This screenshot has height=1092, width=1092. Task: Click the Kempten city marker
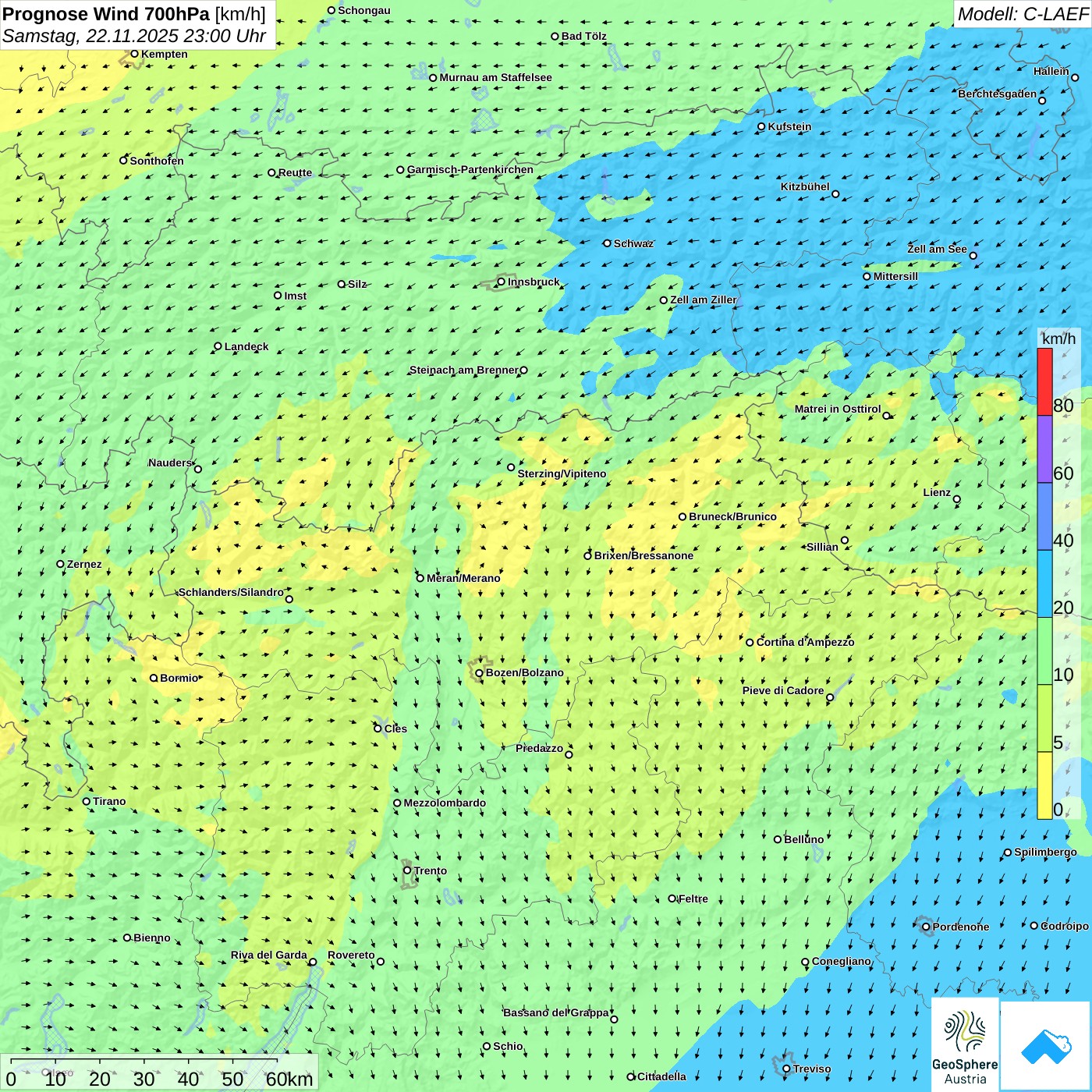[x=134, y=54]
